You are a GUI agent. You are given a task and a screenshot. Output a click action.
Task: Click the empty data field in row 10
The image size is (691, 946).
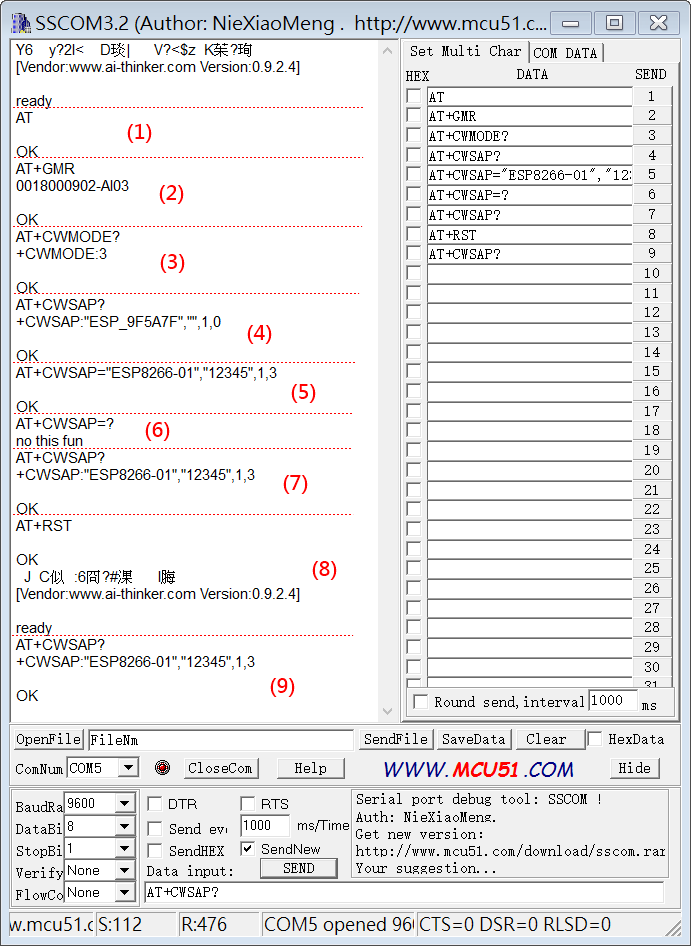click(530, 273)
